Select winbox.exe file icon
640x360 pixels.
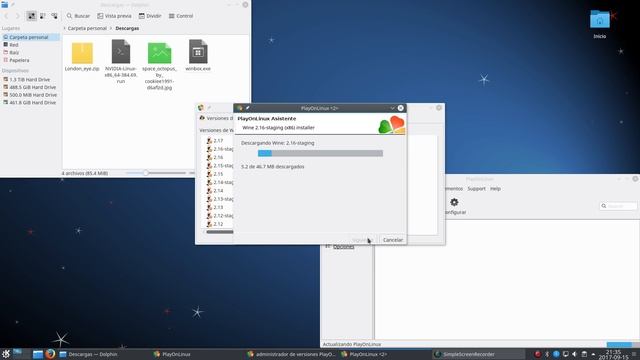(198, 51)
